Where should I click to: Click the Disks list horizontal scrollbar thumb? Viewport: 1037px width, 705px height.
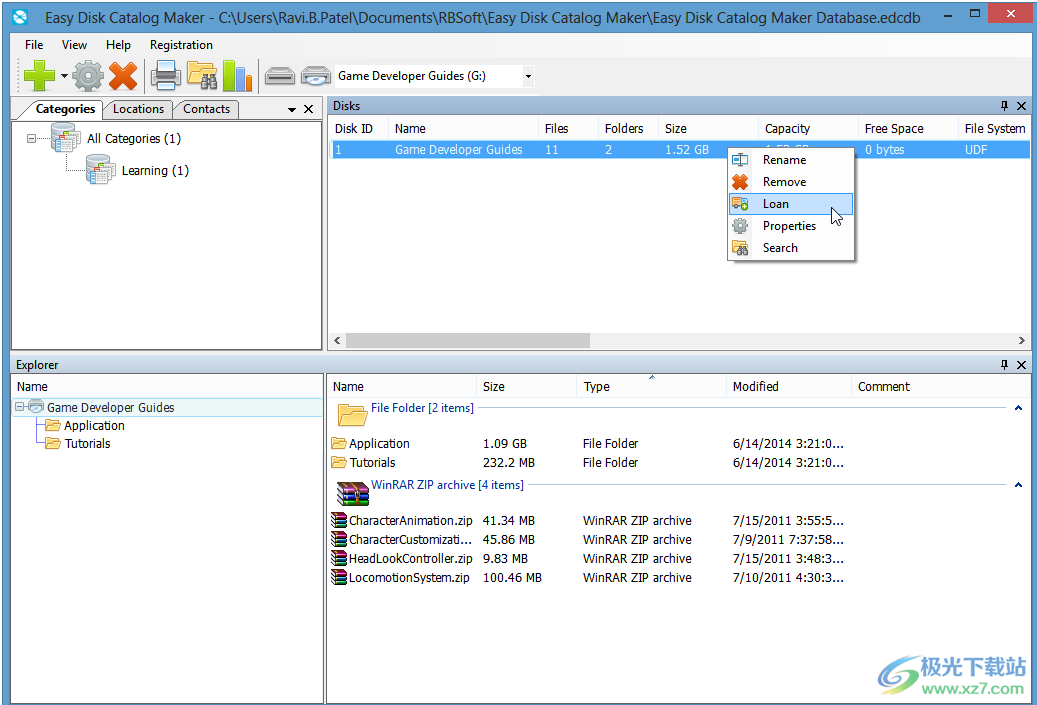[468, 340]
